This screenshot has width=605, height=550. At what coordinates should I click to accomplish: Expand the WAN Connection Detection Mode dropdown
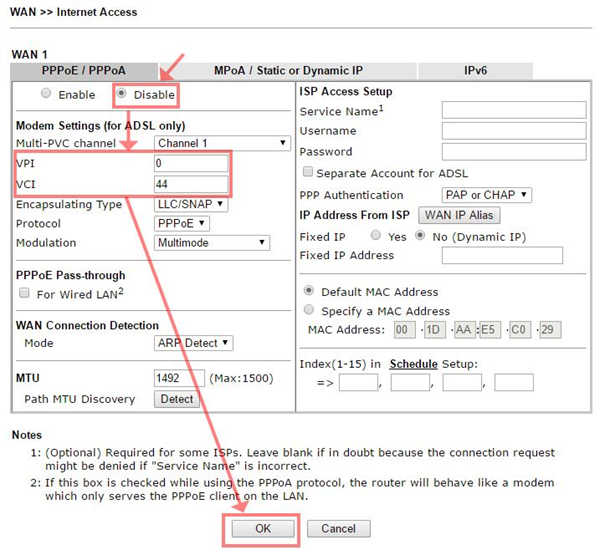point(194,343)
